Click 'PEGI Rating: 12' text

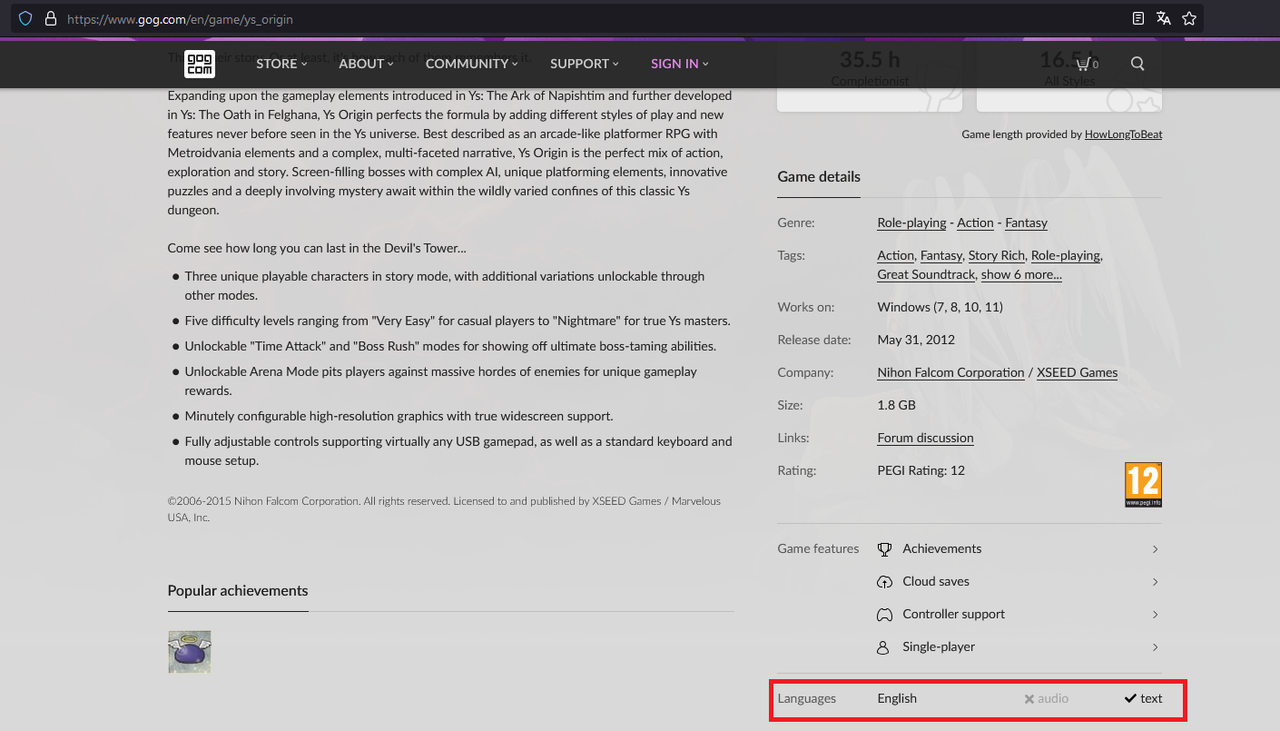[x=921, y=470]
